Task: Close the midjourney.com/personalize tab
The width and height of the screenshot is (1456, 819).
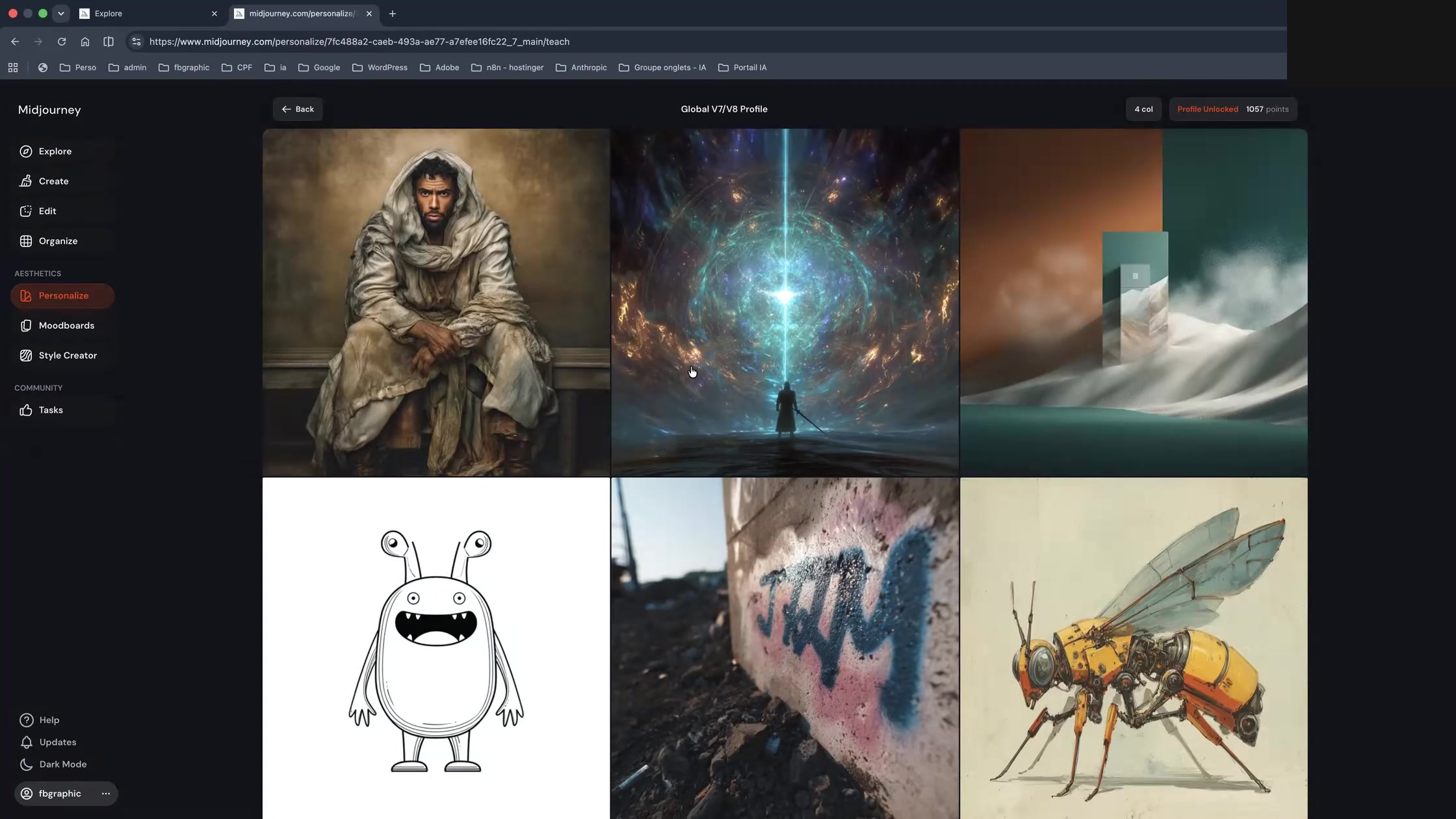Action: (x=369, y=14)
